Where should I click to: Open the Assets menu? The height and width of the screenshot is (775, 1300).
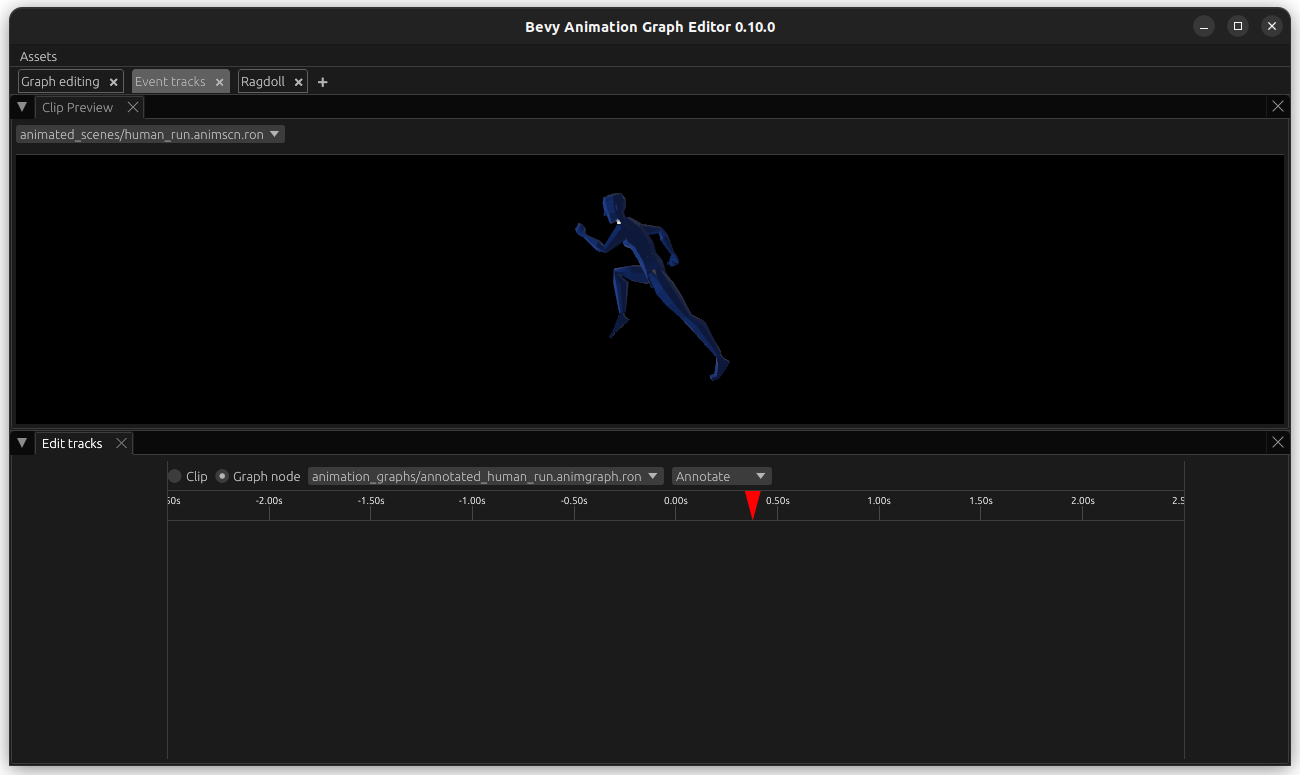38,56
